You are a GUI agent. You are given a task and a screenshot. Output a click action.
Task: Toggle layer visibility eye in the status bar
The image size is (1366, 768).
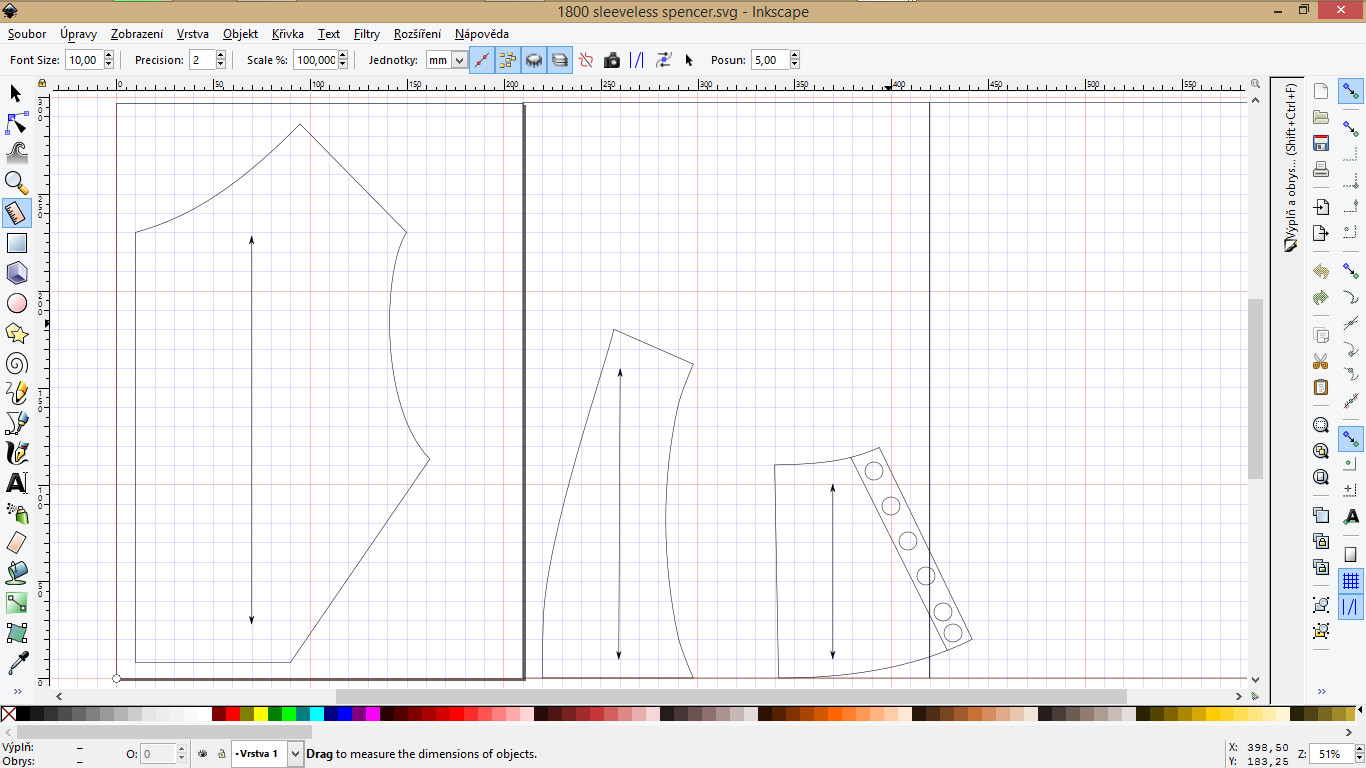204,753
